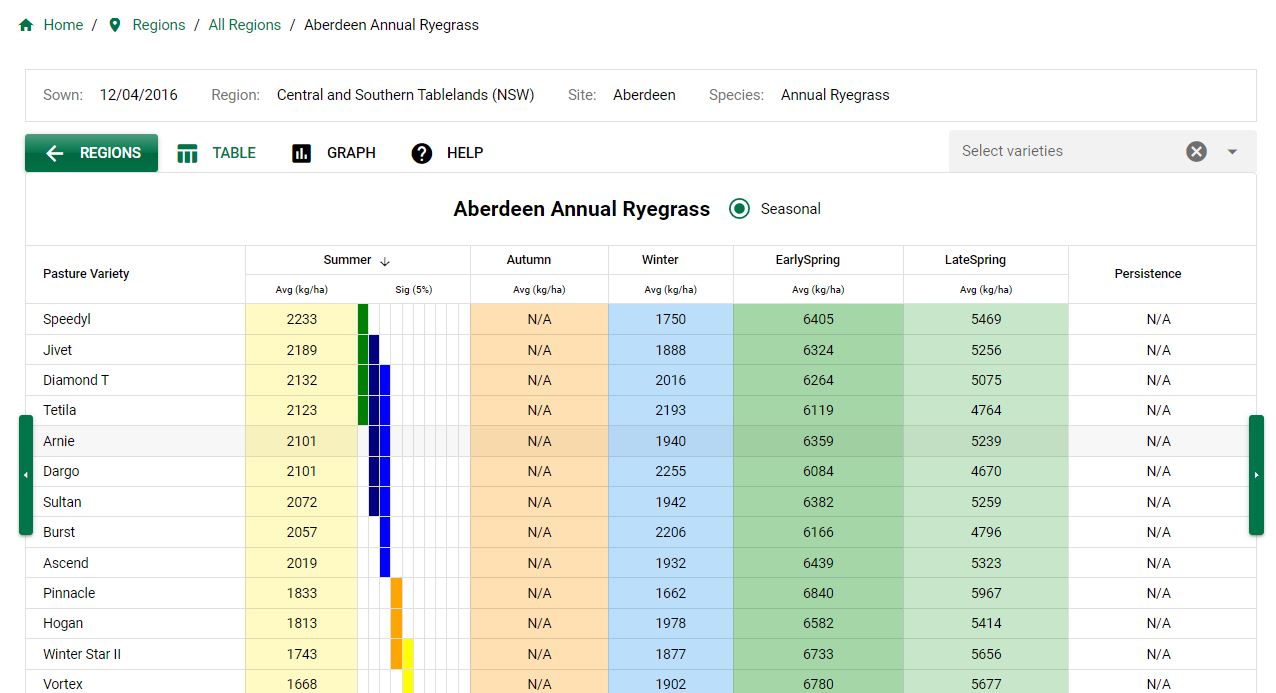Expand the right side panel handle

pos(1256,475)
